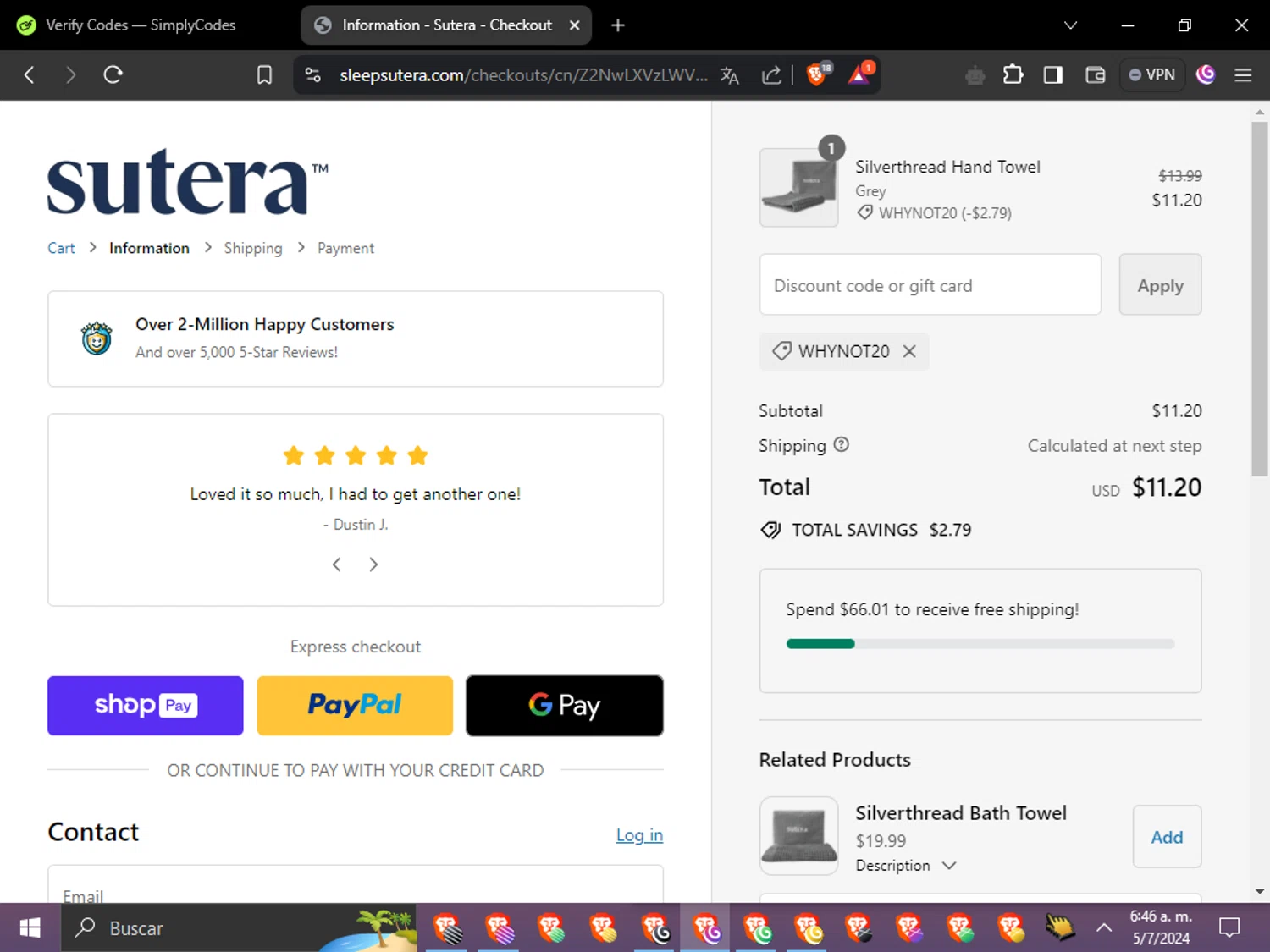Open Brave Shields lion icon
Image resolution: width=1270 pixels, height=952 pixels.
tap(817, 74)
